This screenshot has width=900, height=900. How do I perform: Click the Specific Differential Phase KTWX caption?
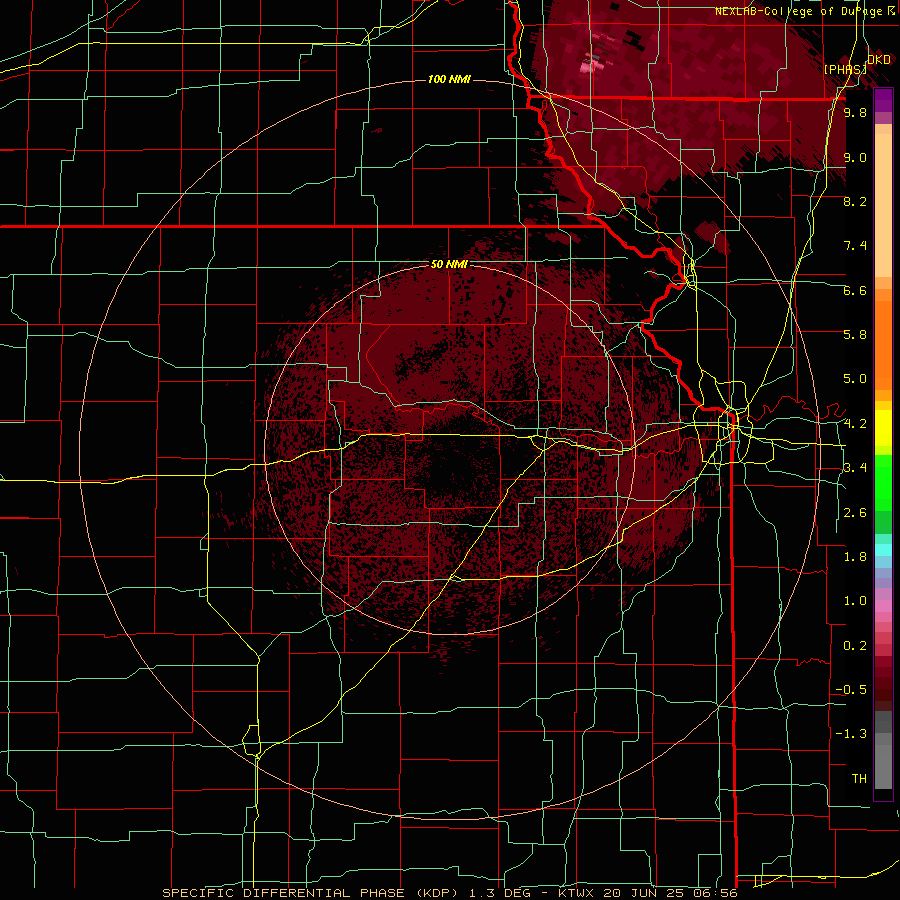point(449,893)
